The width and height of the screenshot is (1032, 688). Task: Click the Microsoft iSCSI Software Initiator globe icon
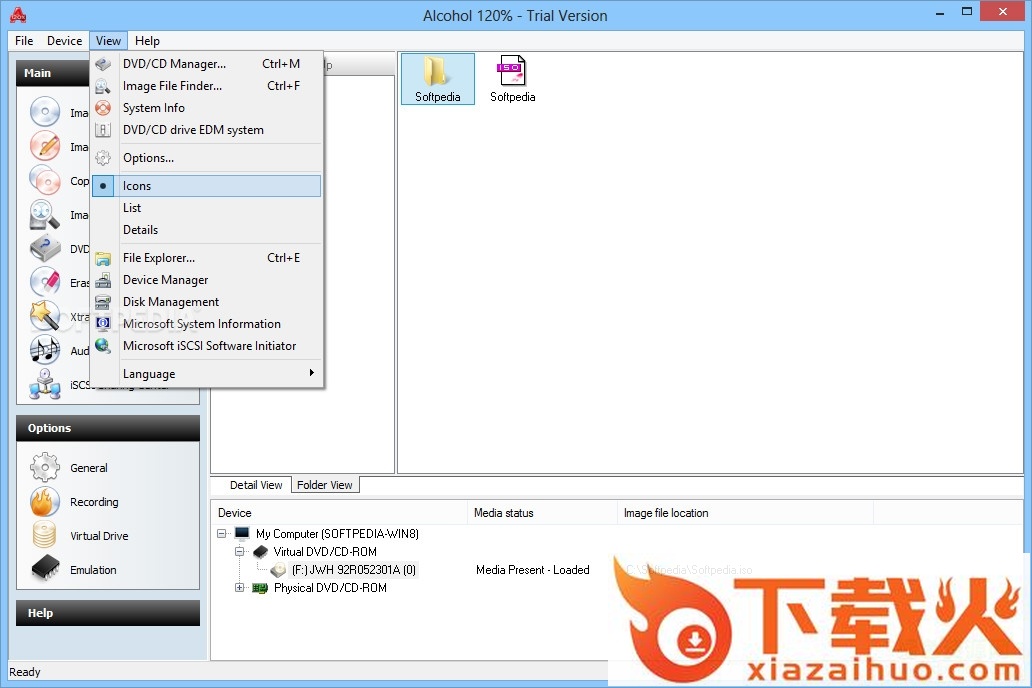(x=103, y=345)
